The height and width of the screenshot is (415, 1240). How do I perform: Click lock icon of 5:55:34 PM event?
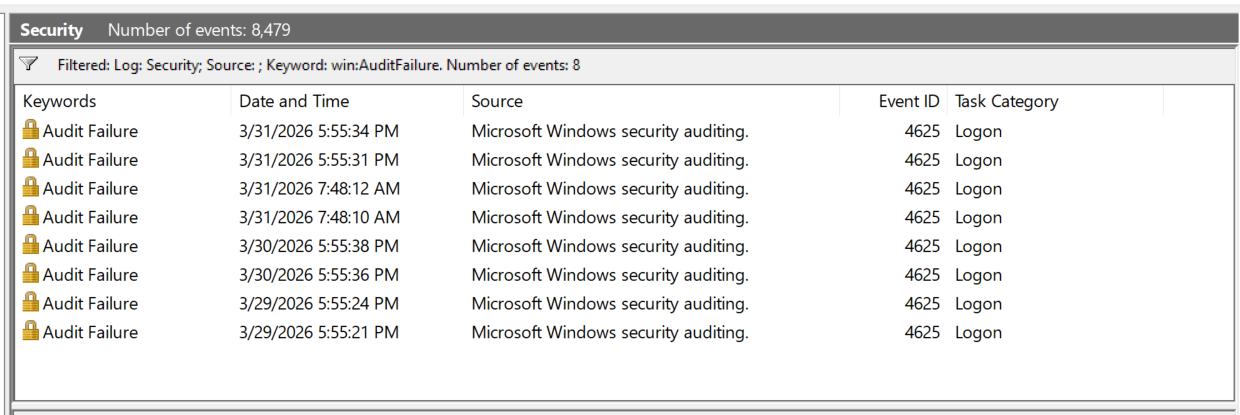(x=31, y=130)
